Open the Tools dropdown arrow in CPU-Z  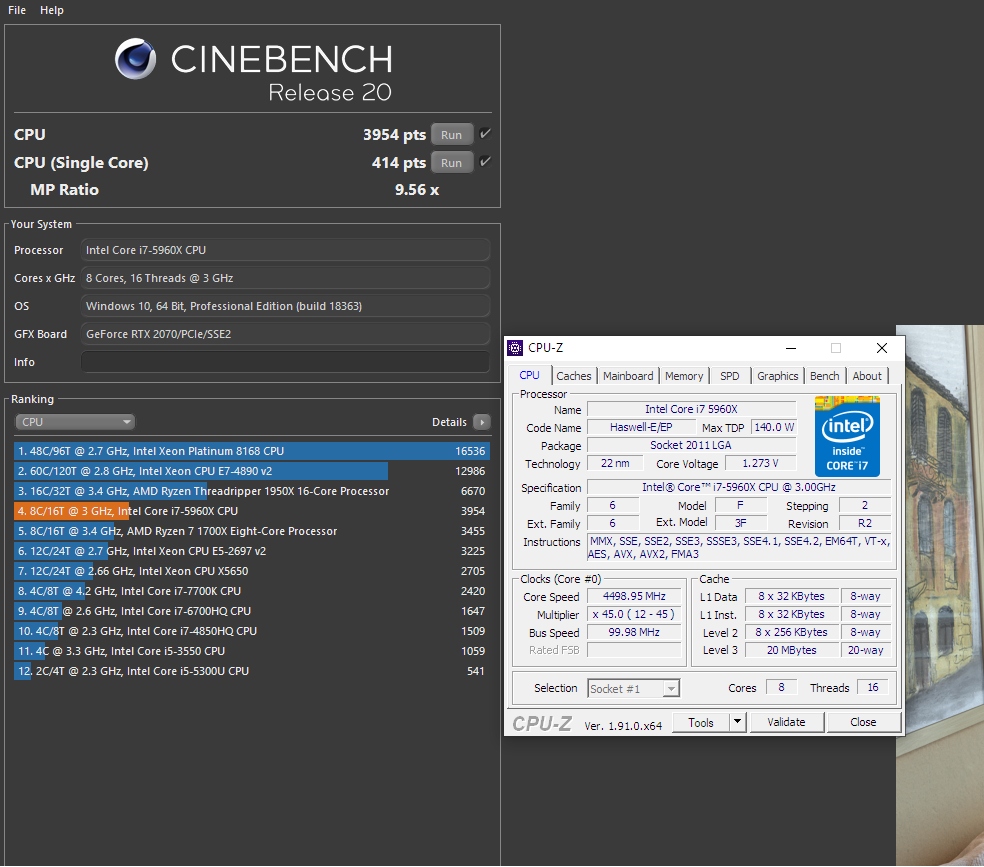coord(737,722)
